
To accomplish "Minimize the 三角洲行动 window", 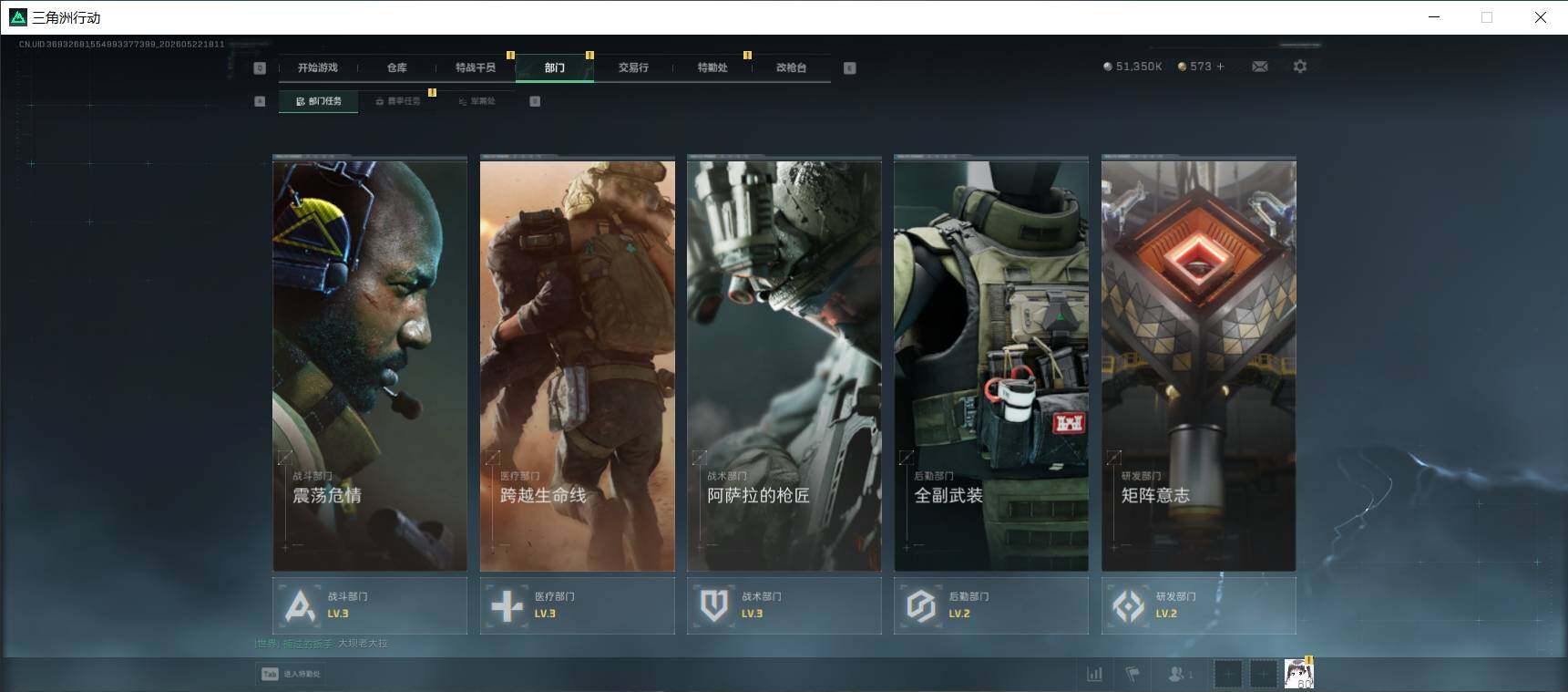I will (x=1434, y=17).
